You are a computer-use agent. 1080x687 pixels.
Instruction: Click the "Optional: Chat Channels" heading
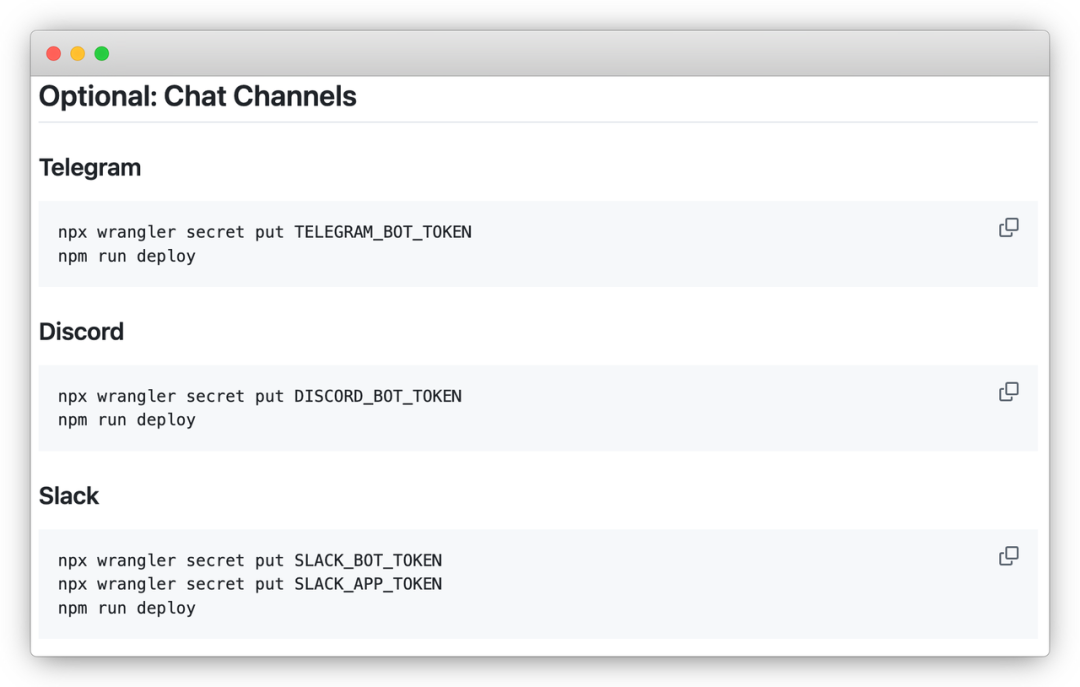pyautogui.click(x=197, y=97)
